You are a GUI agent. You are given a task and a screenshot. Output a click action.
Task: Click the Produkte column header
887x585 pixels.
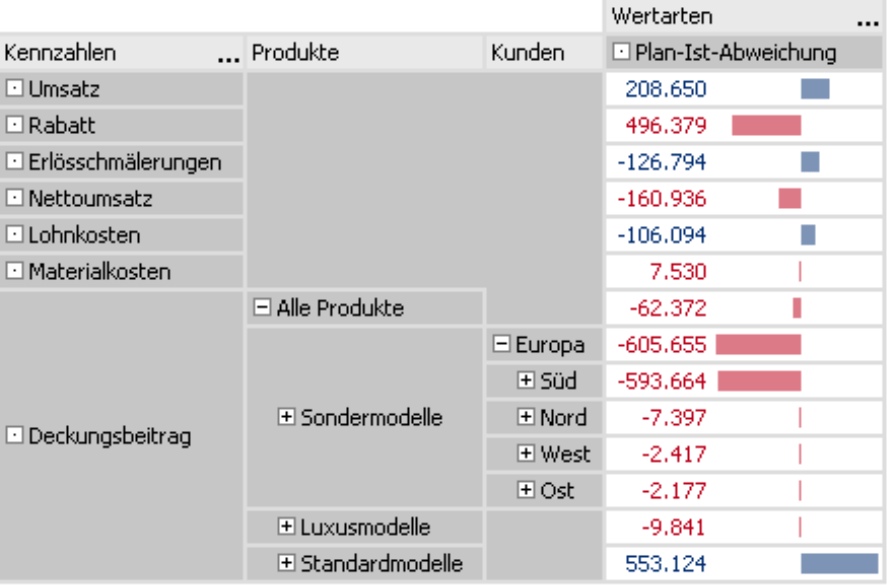(365, 53)
